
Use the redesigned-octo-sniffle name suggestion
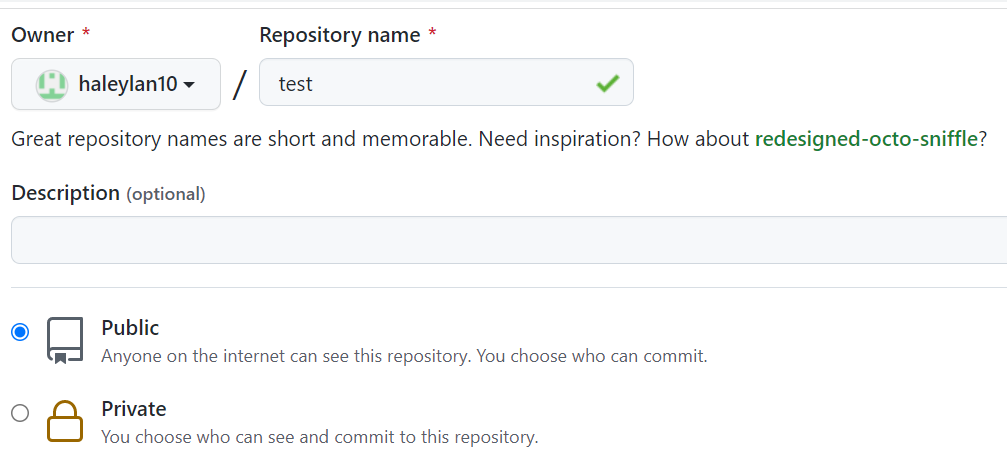point(865,139)
